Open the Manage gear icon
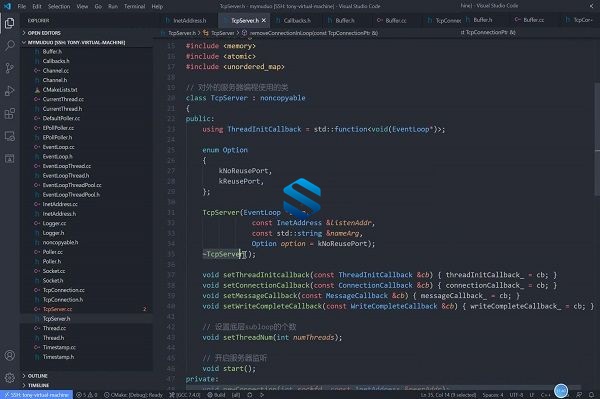Image resolution: width=600 pixels, height=399 pixels. pyautogui.click(x=10, y=378)
